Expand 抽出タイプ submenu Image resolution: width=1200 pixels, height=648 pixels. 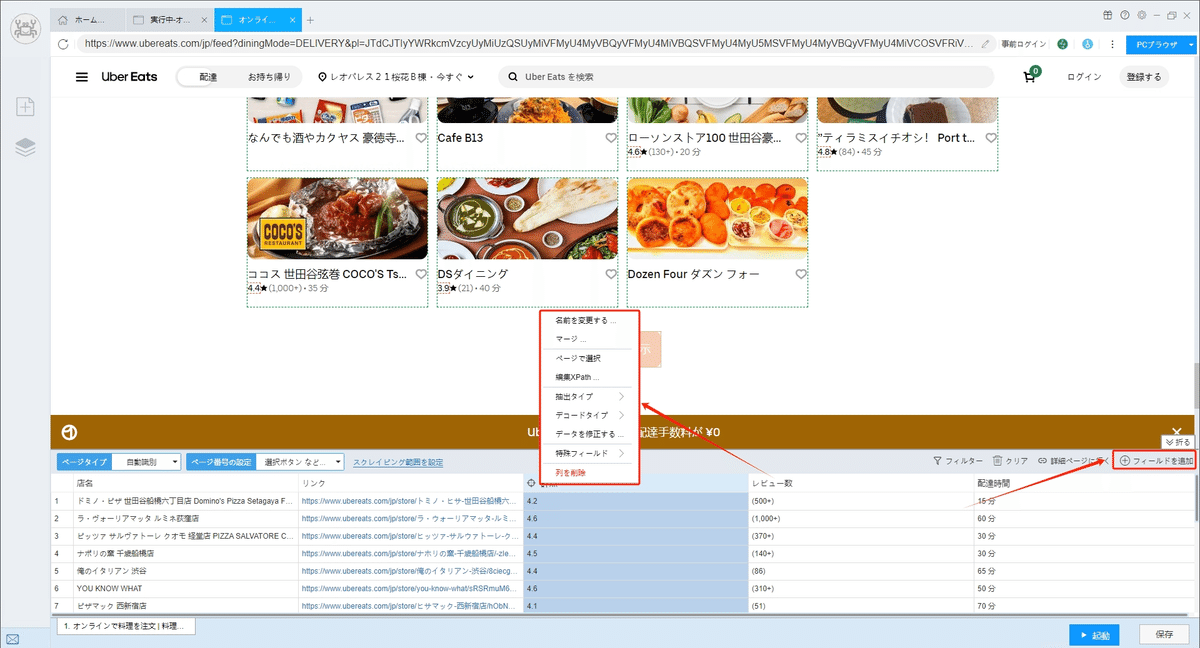click(589, 396)
